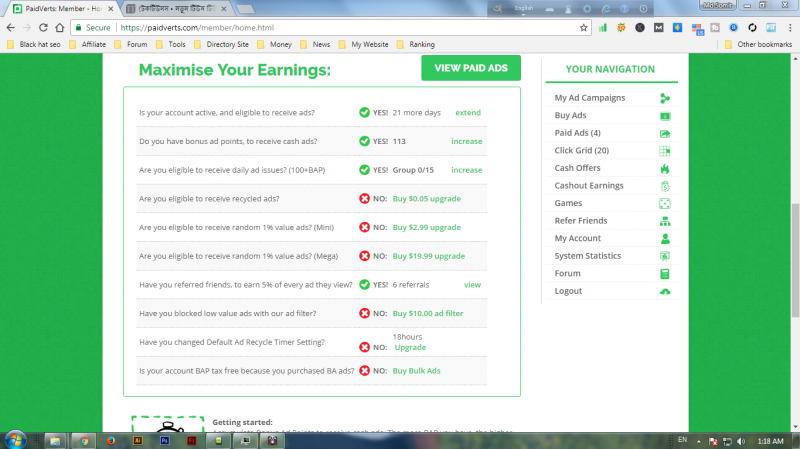This screenshot has height=449, width=800.
Task: Click the Secure padlock site info
Action: pyautogui.click(x=93, y=28)
